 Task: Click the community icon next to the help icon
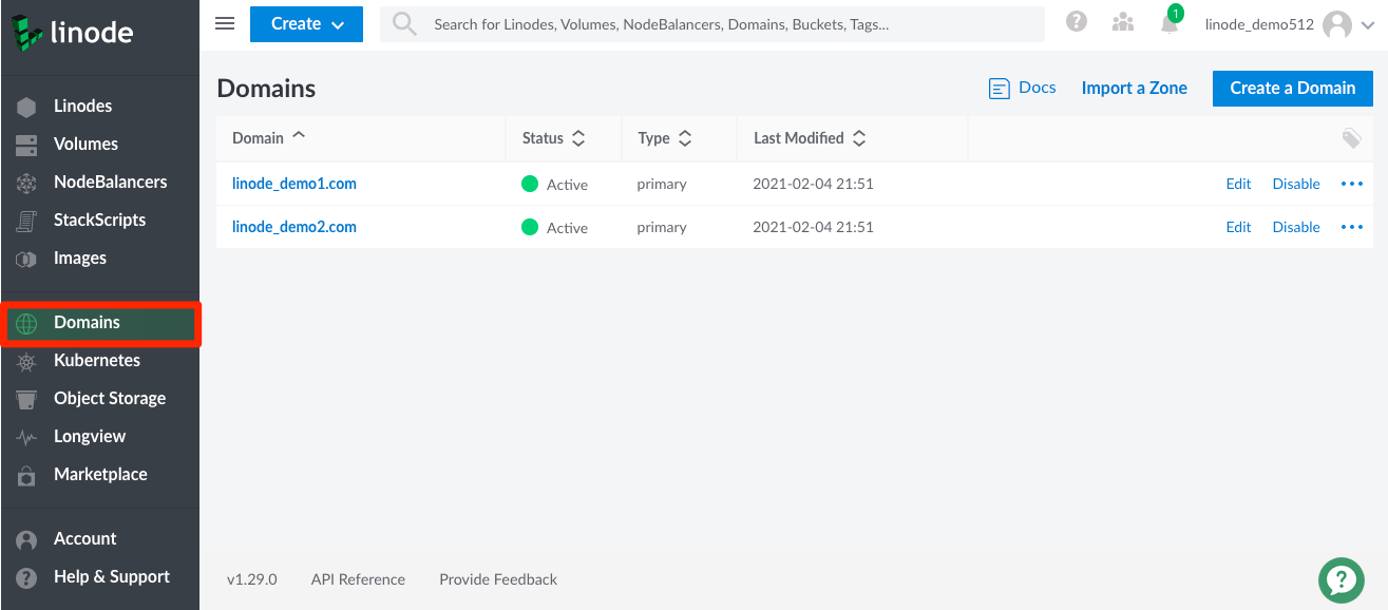[x=1122, y=21]
